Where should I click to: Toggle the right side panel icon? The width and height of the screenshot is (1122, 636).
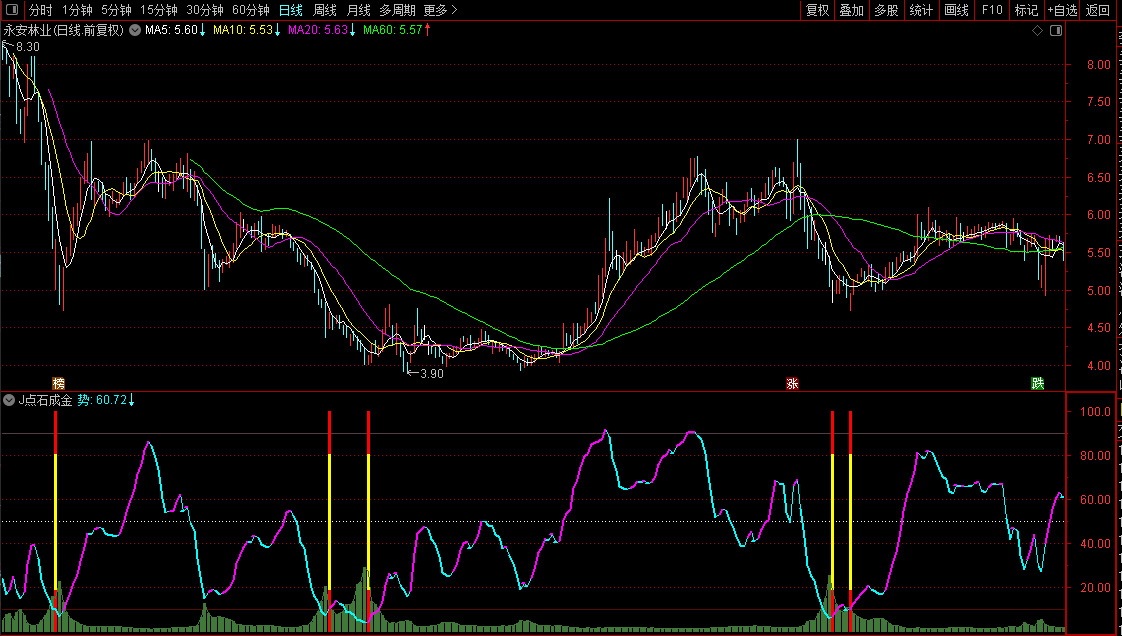1056,31
